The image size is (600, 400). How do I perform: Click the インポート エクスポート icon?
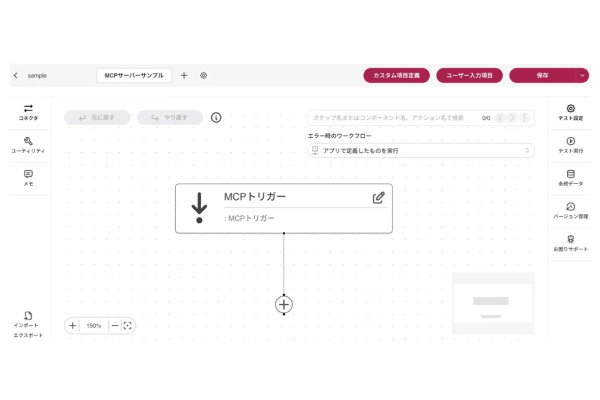[28, 322]
